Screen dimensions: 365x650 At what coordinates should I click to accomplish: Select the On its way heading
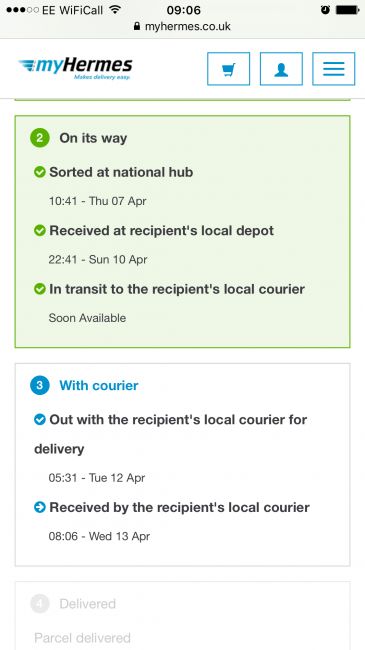click(93, 138)
